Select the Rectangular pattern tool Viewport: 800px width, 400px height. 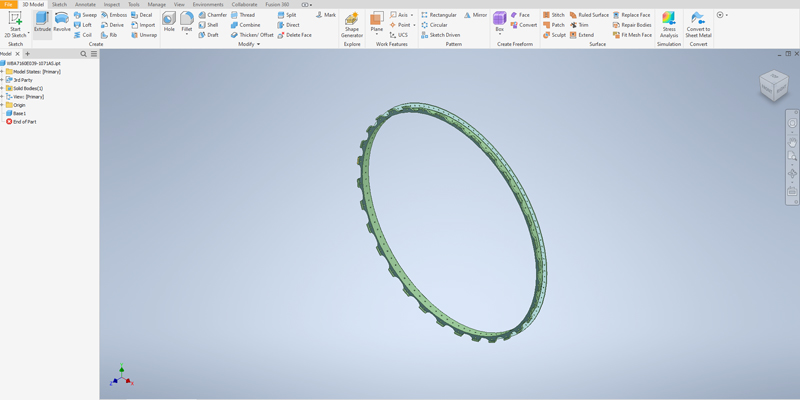(x=439, y=15)
